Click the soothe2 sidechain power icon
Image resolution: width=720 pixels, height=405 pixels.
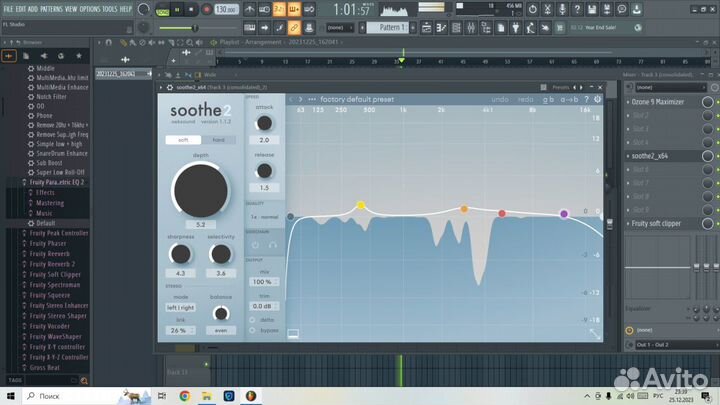tap(256, 244)
